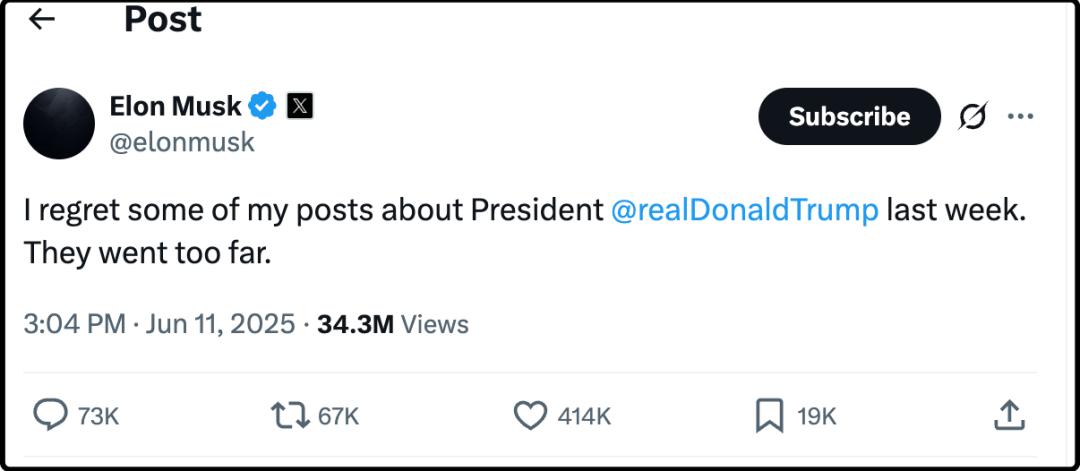This screenshot has width=1080, height=471.
Task: Click the 34.3M Views count
Action: click(392, 324)
